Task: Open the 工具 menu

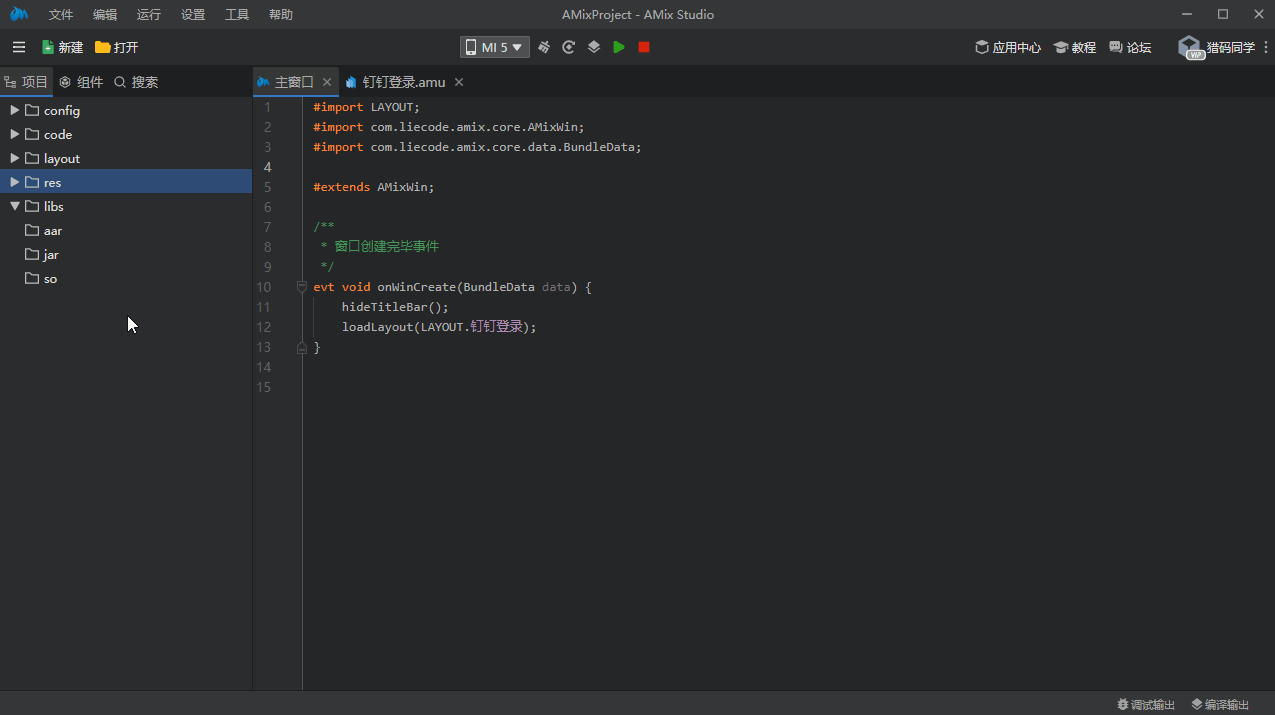Action: [237, 15]
